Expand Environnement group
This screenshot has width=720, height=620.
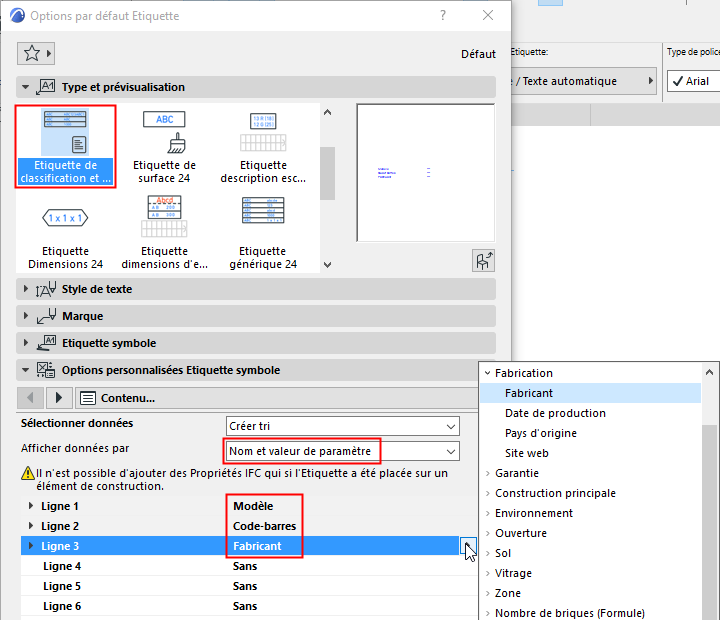click(x=488, y=513)
